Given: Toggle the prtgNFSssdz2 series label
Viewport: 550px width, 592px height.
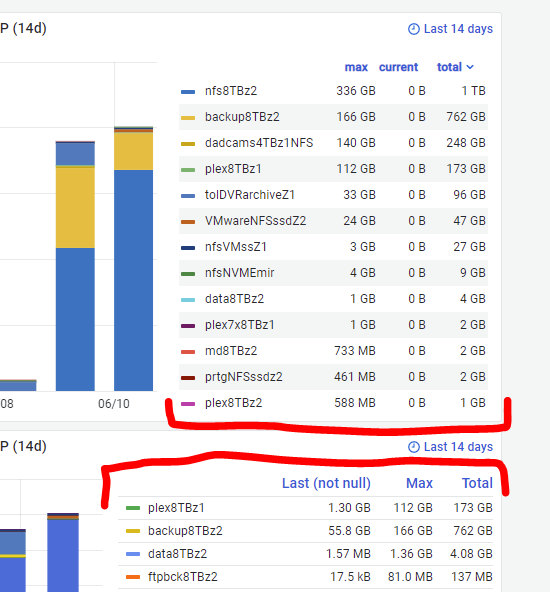Looking at the screenshot, I should (x=243, y=377).
